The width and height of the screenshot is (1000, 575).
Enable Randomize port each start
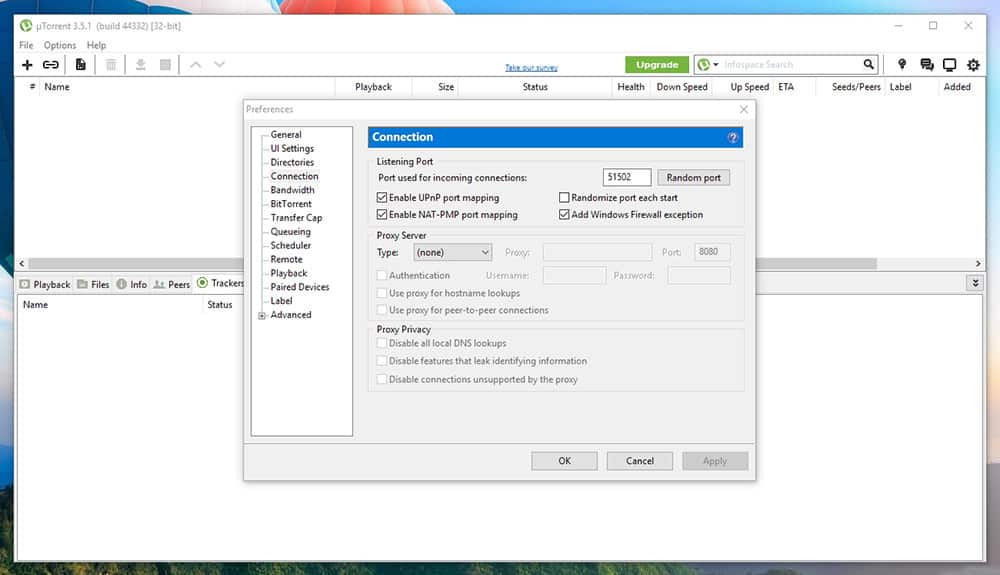click(564, 198)
